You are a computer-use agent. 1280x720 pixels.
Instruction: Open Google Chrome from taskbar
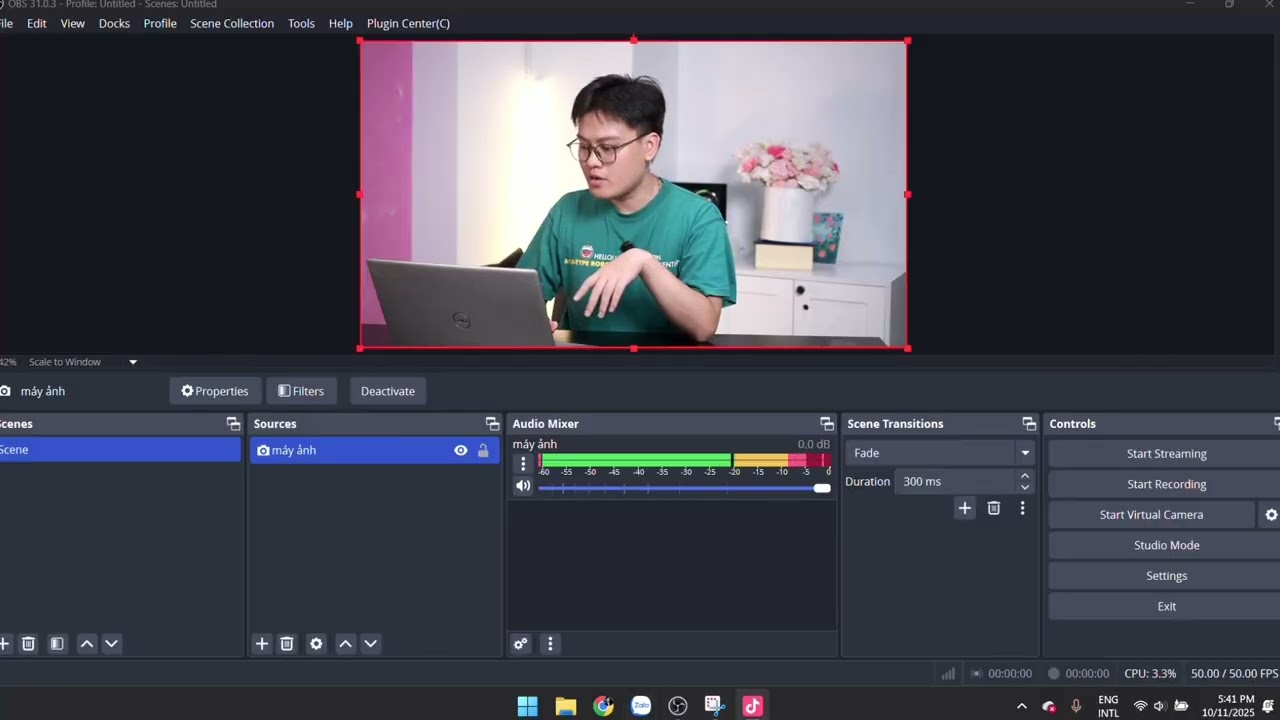point(603,706)
